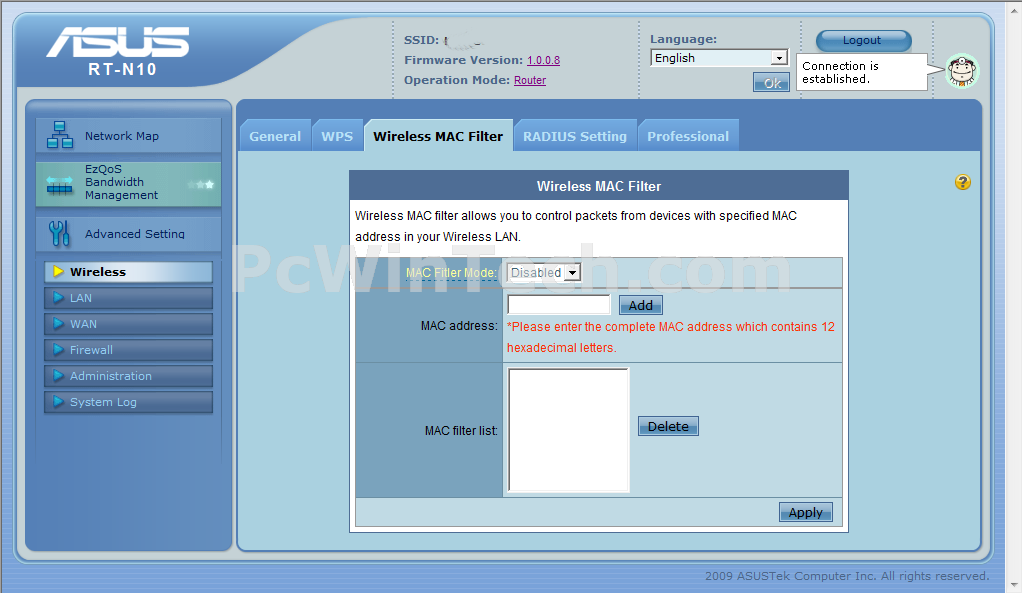
Task: Go to the Professional tab
Action: coord(688,136)
